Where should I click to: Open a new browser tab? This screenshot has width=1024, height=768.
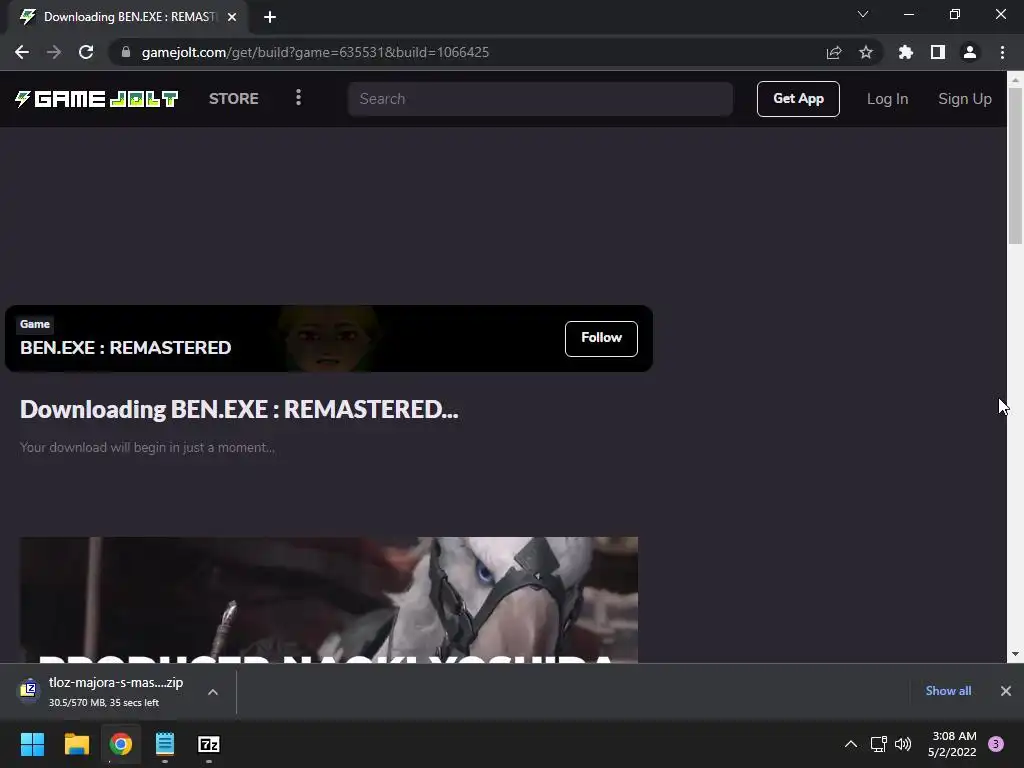[270, 17]
